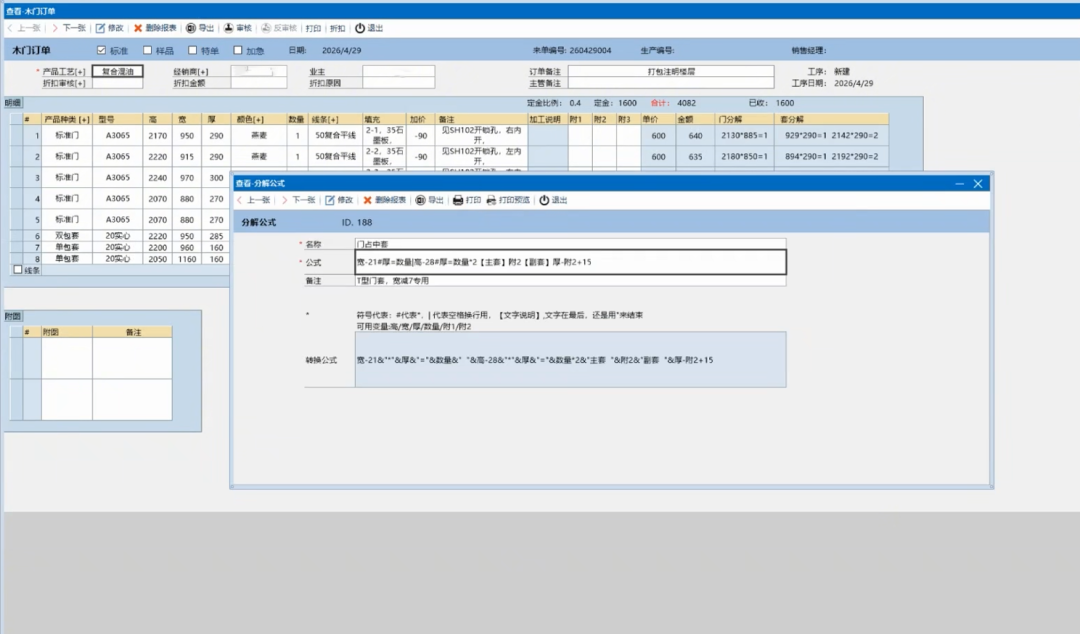Click the 业主 input field
This screenshot has height=634, width=1080.
[399, 71]
